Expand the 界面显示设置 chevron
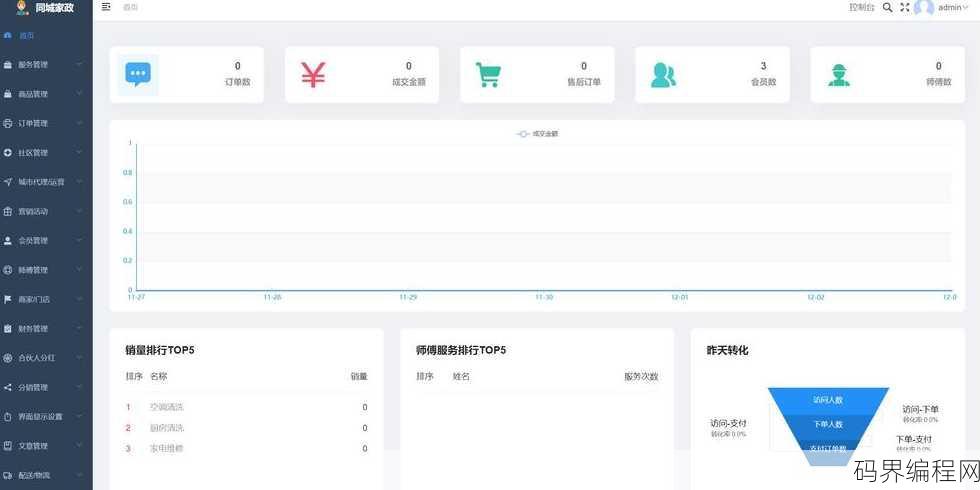 pyautogui.click(x=79, y=417)
